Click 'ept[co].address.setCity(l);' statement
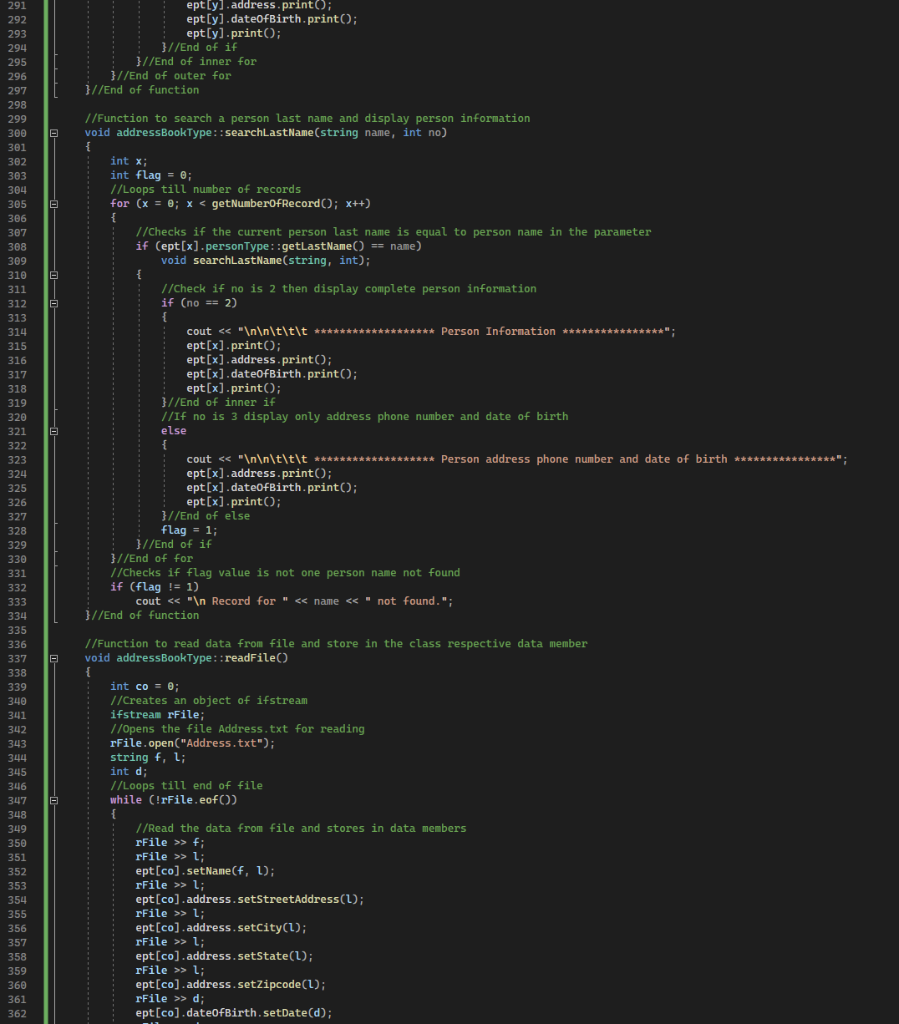899x1024 pixels. 221,928
